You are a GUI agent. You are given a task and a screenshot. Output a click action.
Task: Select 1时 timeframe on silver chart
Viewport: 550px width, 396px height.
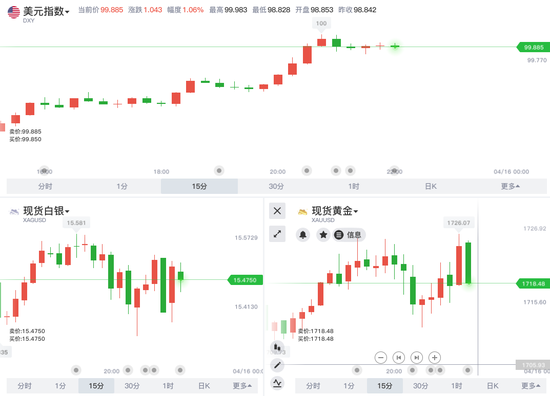pos(168,386)
